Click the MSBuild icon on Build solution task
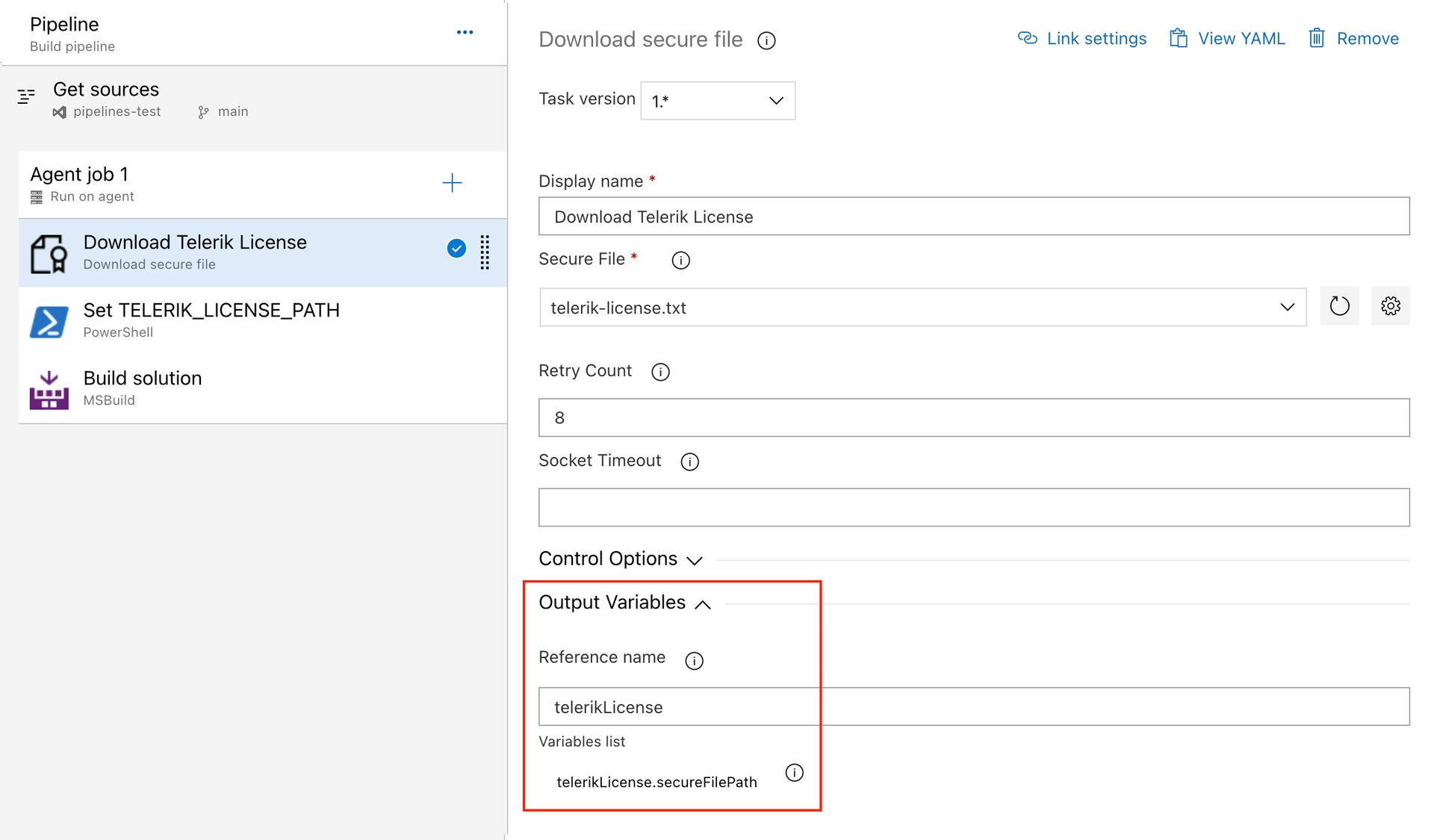Viewport: 1434px width, 840px height. pyautogui.click(x=48, y=388)
